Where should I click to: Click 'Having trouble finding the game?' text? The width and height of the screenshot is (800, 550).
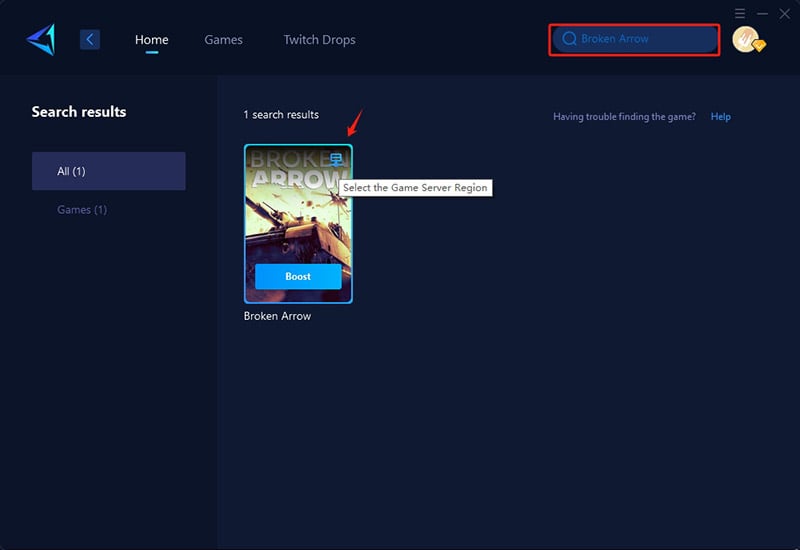tap(624, 117)
